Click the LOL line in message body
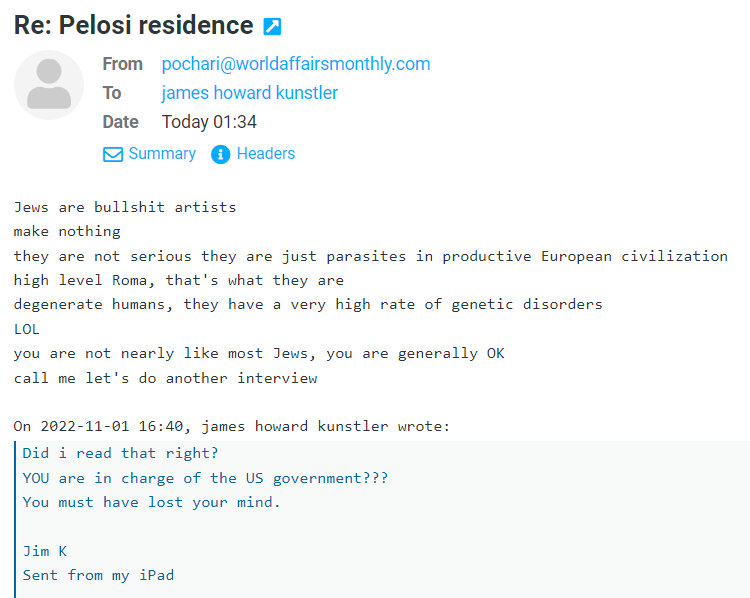This screenshot has height=598, width=750. 27,329
